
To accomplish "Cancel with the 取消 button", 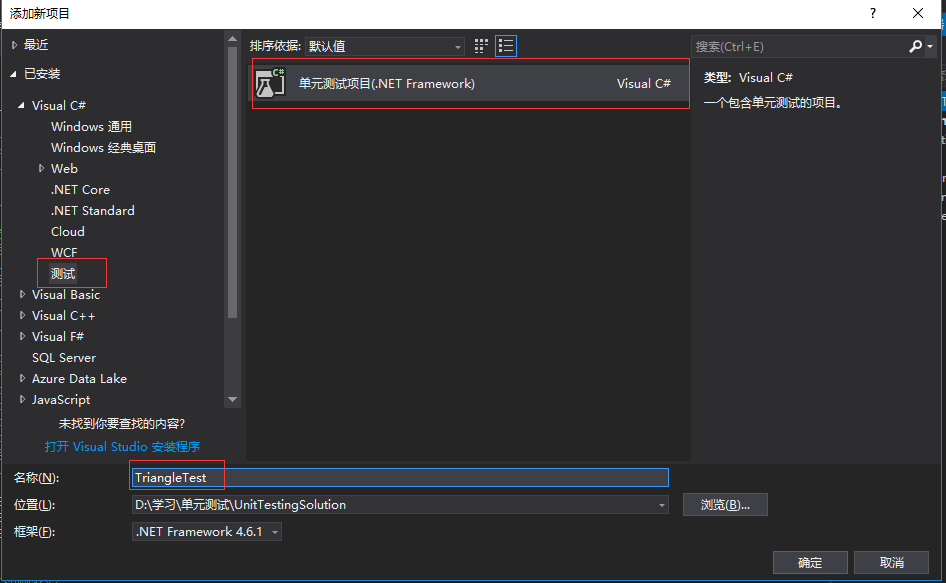I will click(x=891, y=562).
